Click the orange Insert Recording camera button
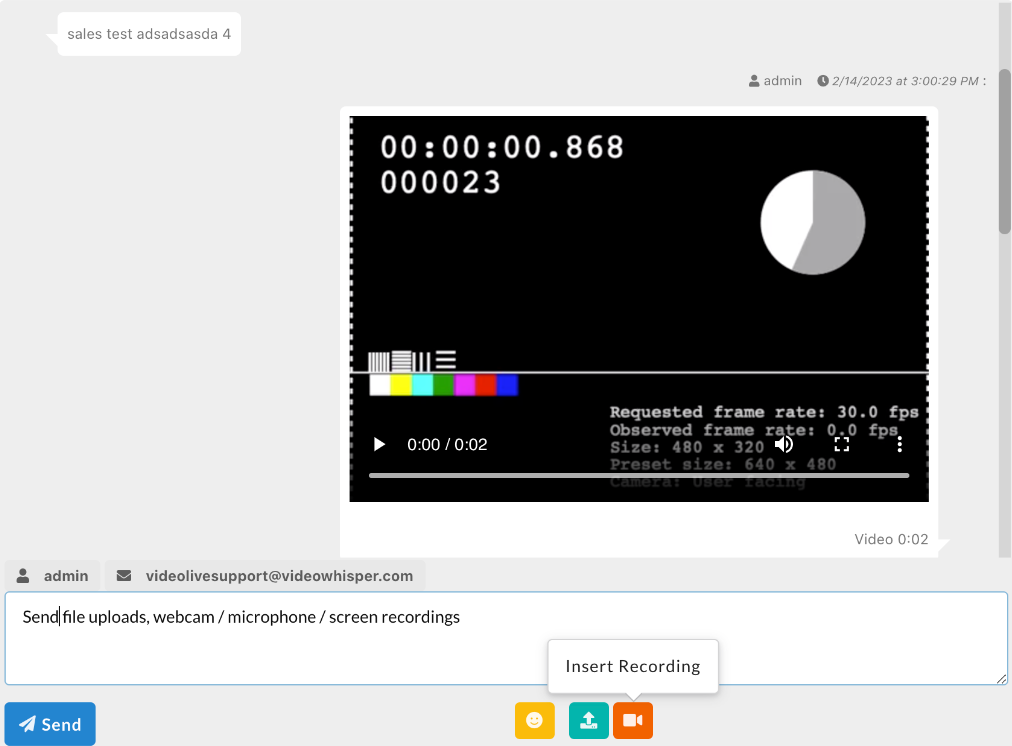The image size is (1012, 746). (x=633, y=720)
